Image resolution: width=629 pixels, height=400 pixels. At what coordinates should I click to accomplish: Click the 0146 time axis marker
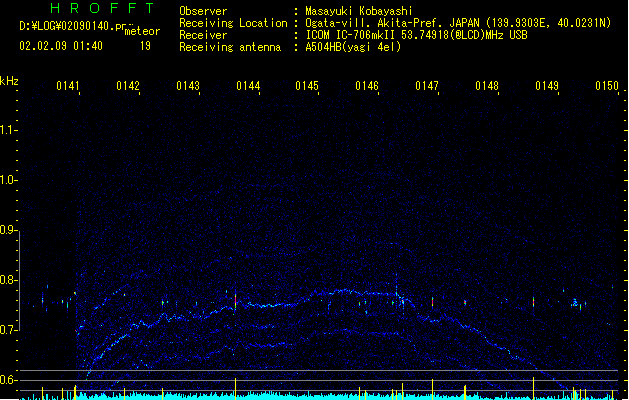pyautogui.click(x=367, y=86)
